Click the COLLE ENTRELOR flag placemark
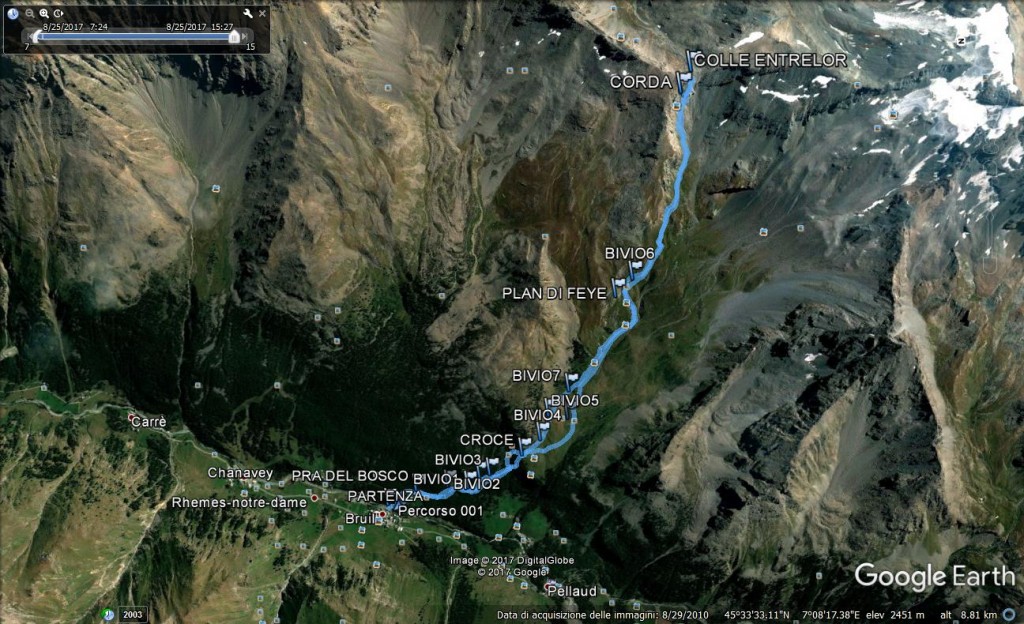This screenshot has height=624, width=1024. coord(692,60)
